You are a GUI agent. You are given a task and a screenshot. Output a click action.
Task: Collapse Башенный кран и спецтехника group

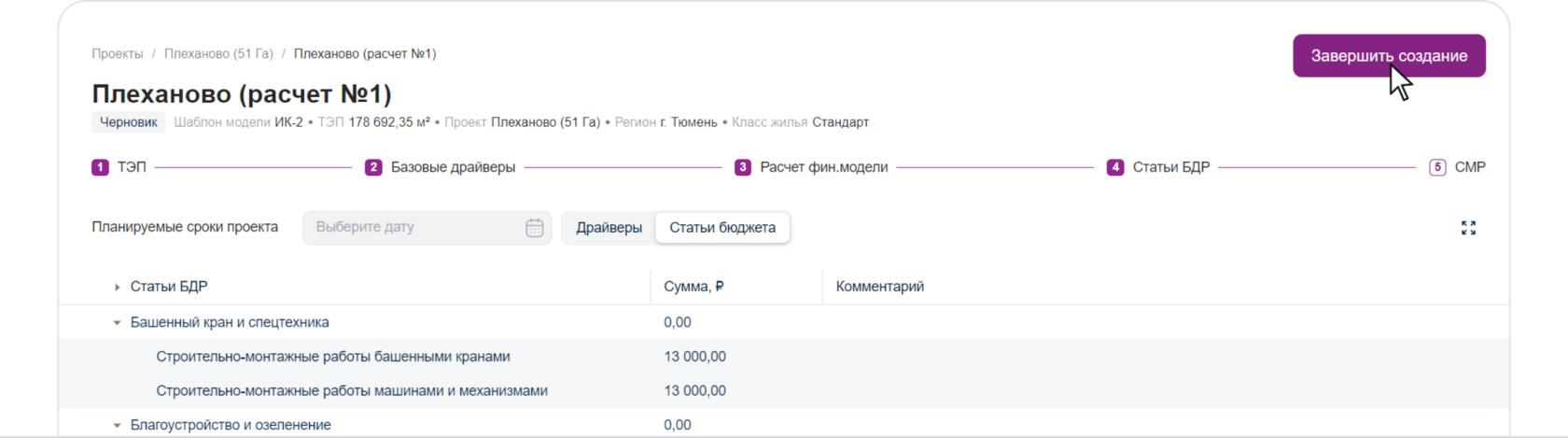(117, 323)
